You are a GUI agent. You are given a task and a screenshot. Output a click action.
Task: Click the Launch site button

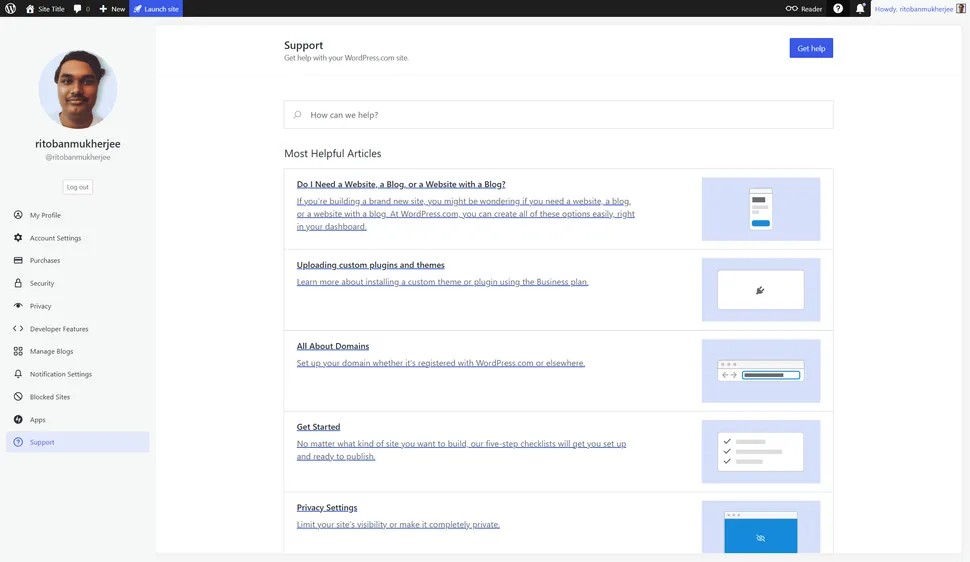[156, 8]
